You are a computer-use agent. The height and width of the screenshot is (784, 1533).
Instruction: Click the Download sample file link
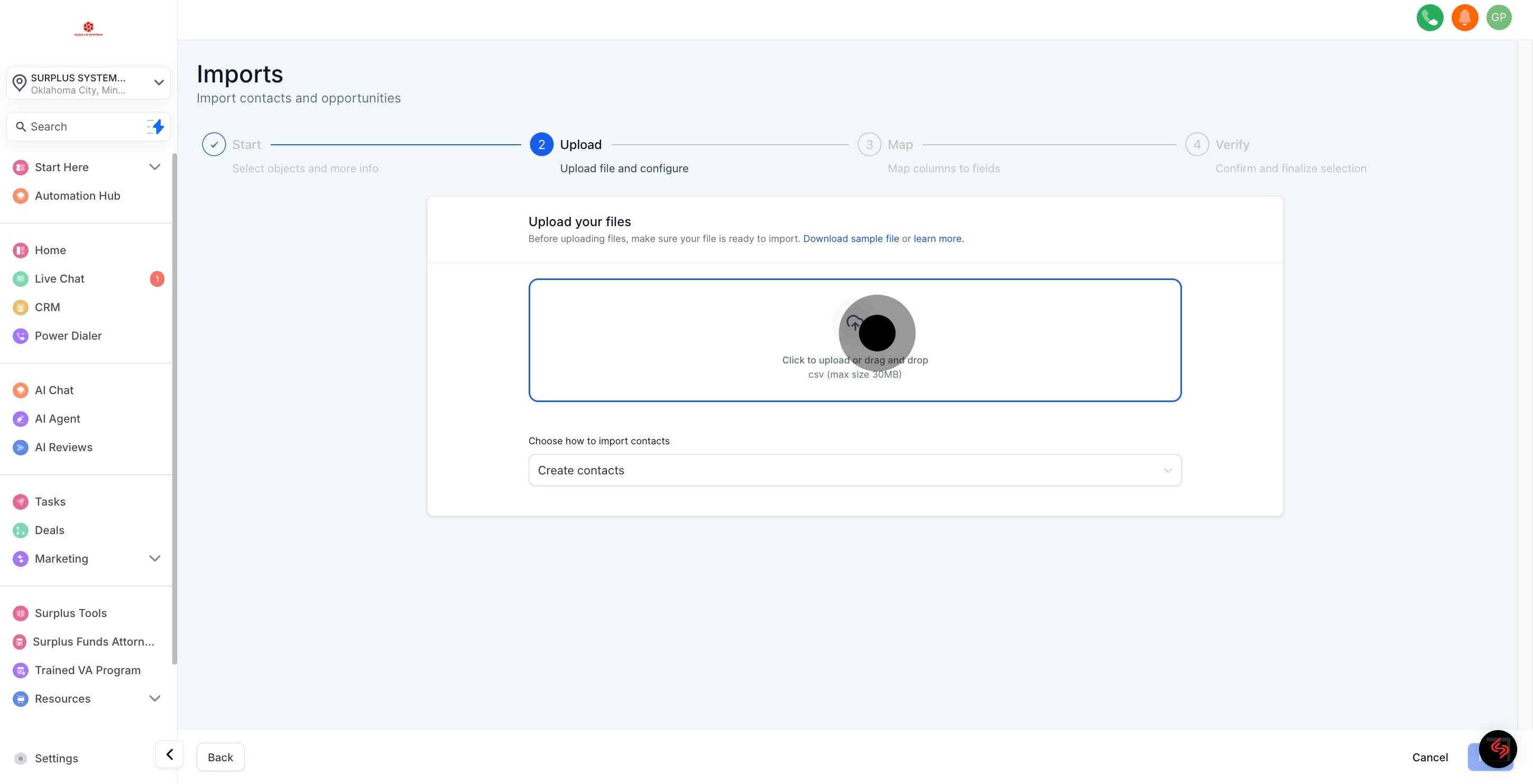[851, 239]
